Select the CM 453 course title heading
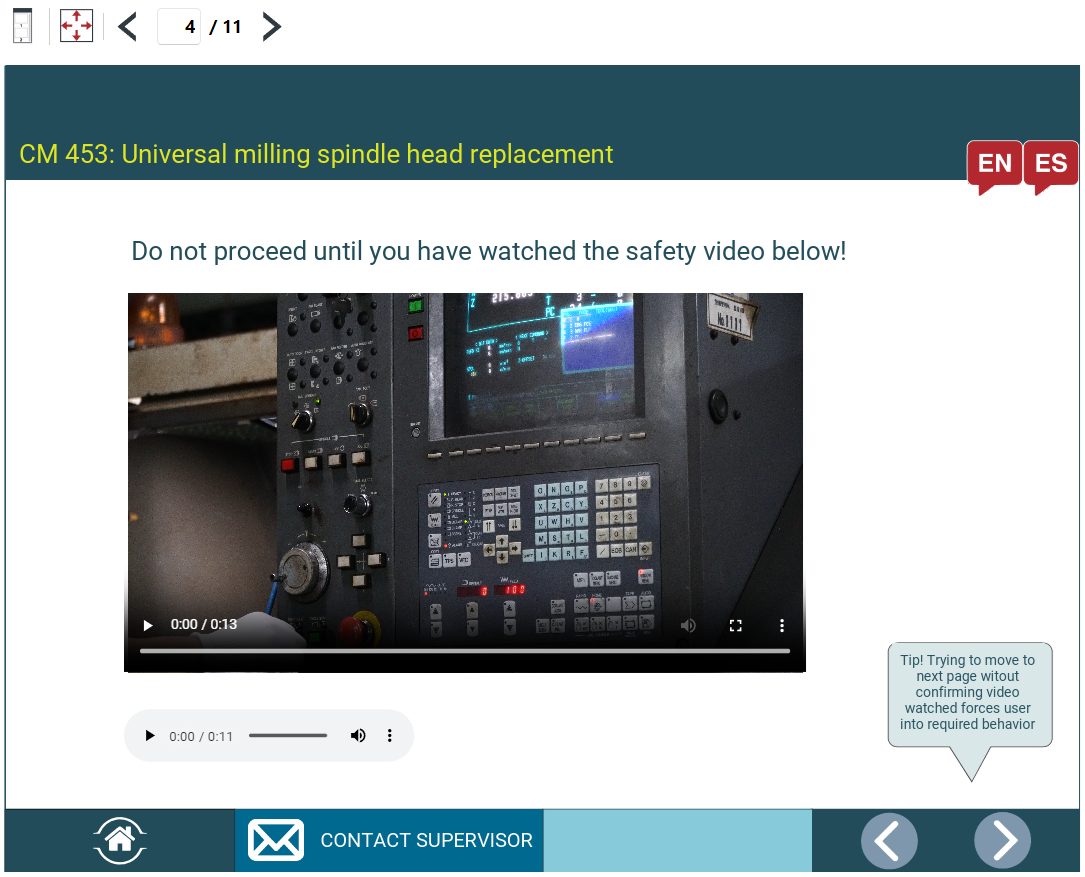The width and height of the screenshot is (1085, 877). click(316, 154)
